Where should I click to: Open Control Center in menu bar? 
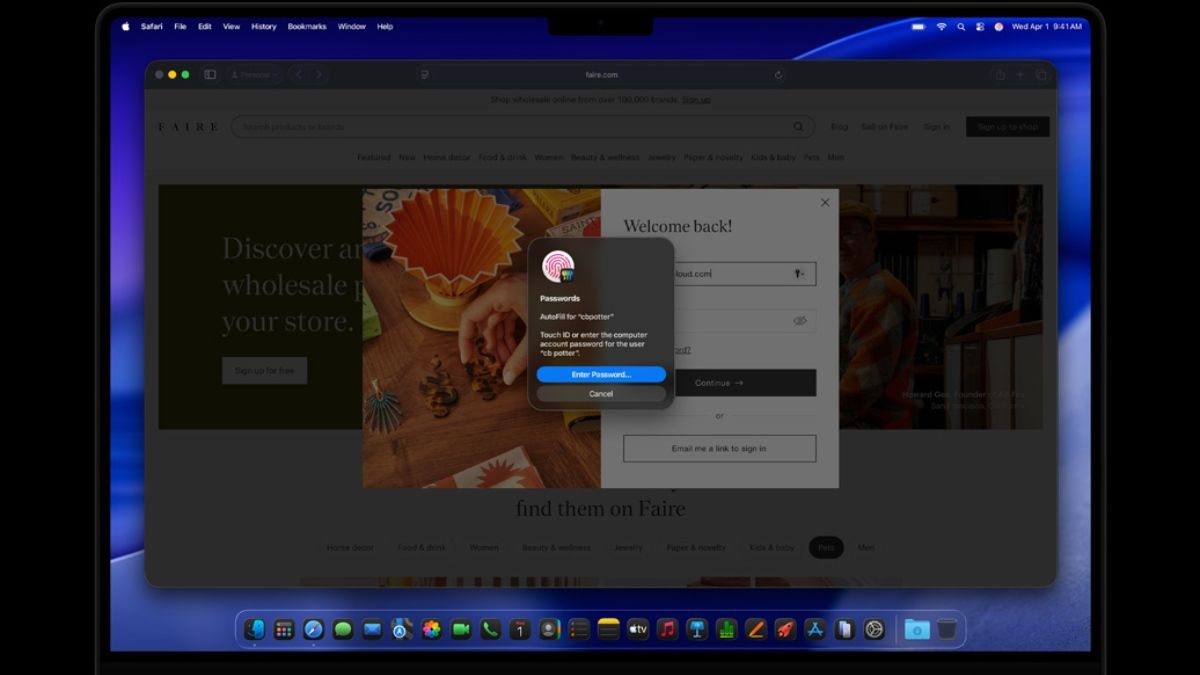(x=980, y=27)
